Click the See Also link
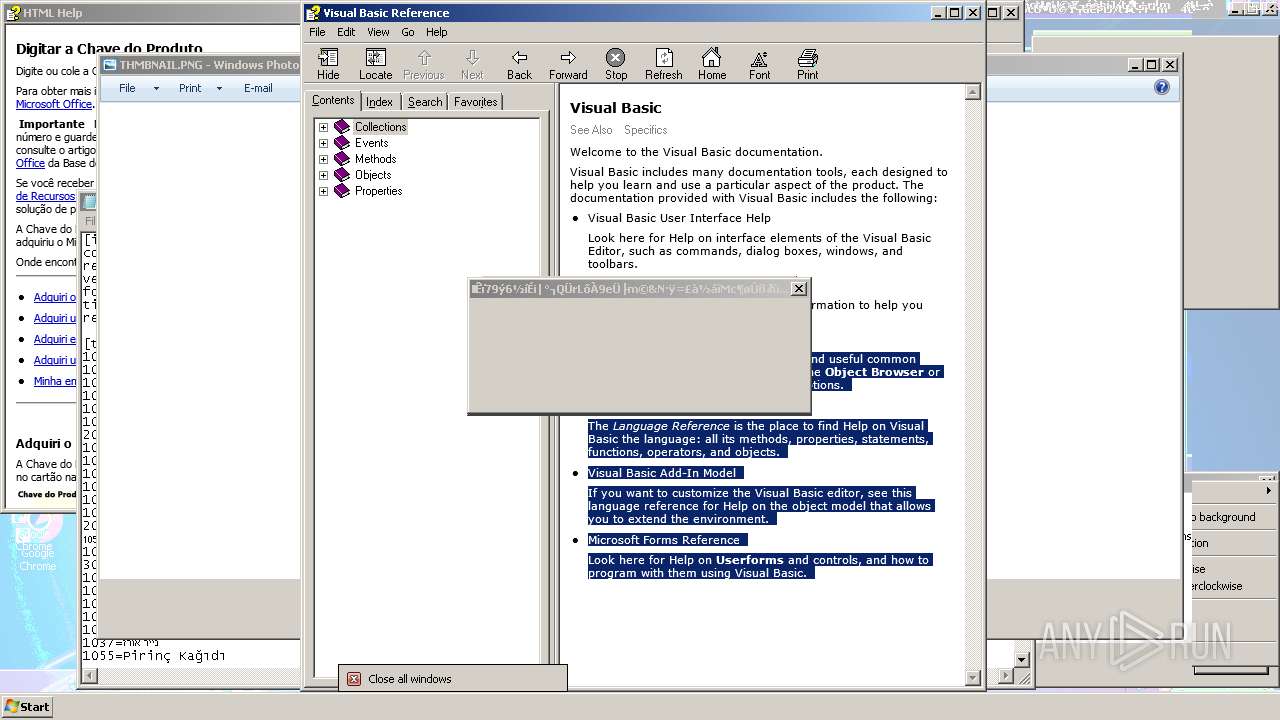The height and width of the screenshot is (720, 1280). (591, 130)
